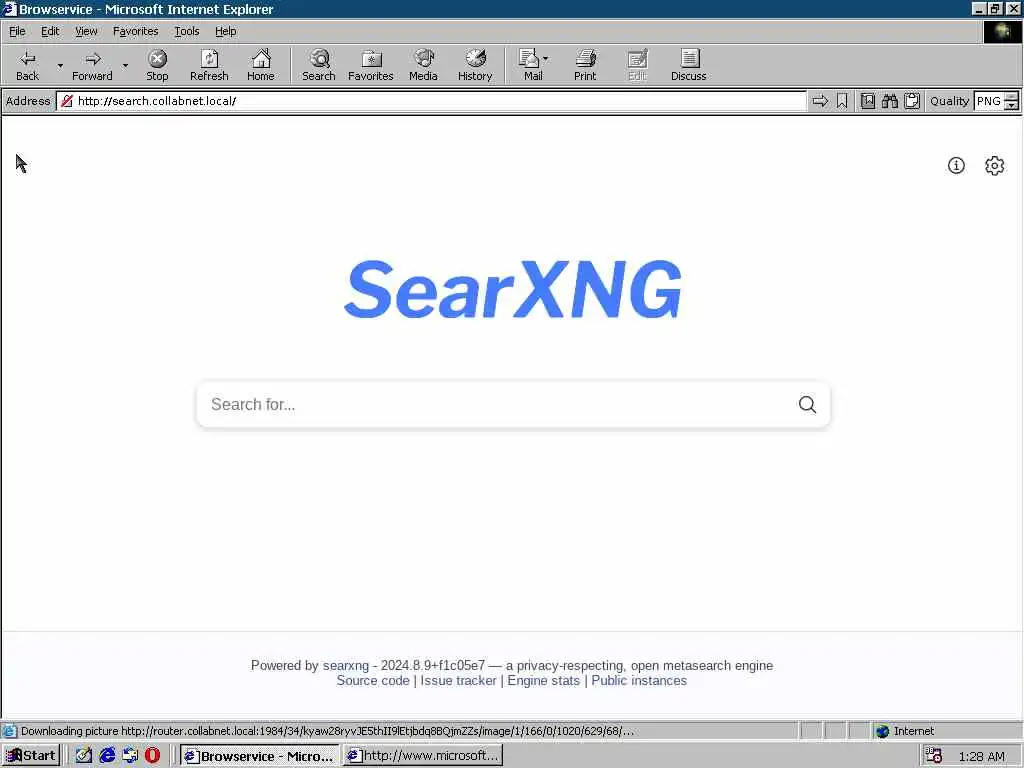Open the Windows Start menu

(x=31, y=756)
